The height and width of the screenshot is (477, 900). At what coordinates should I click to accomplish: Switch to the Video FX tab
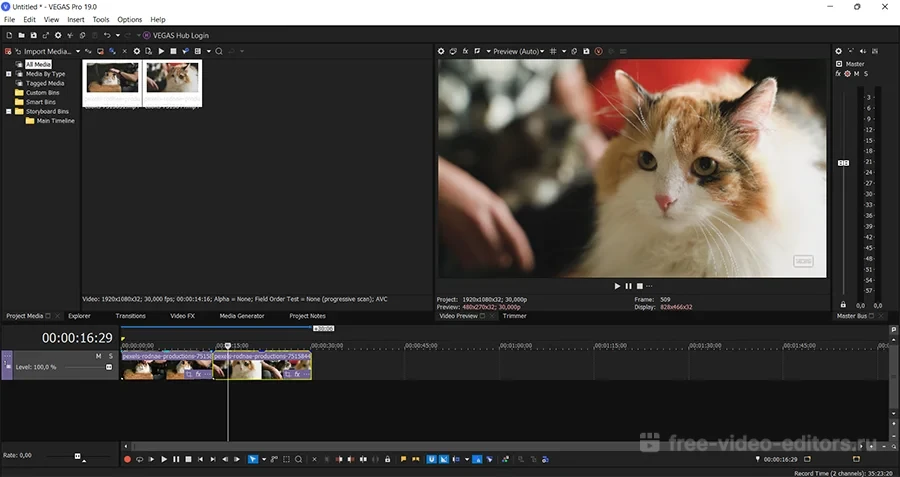point(182,316)
